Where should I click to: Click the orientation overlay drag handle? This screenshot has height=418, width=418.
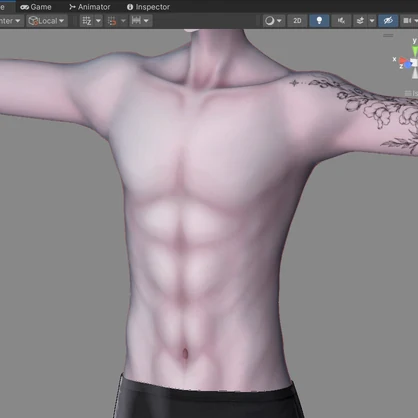(388, 35)
